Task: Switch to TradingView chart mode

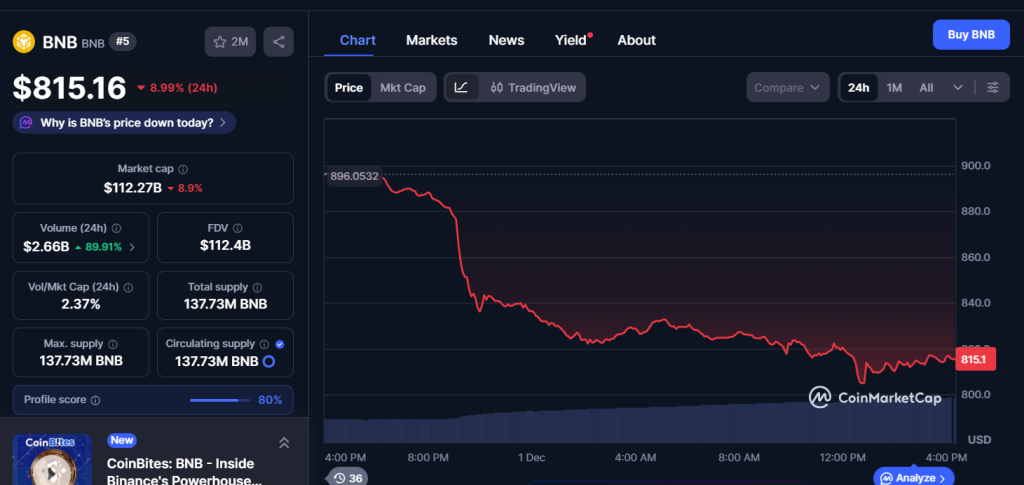Action: (x=533, y=88)
